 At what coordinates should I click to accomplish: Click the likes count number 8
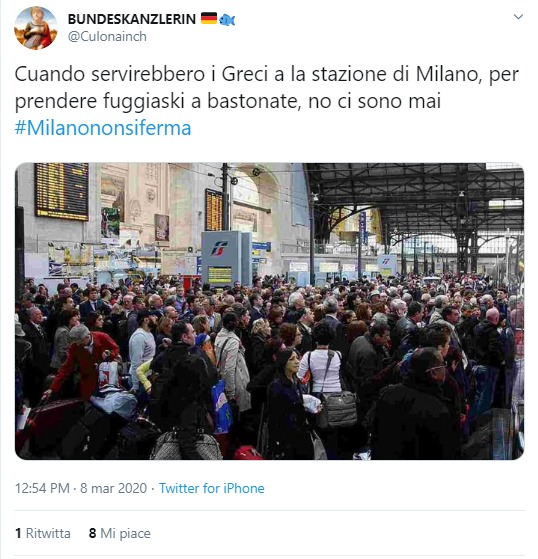(x=92, y=533)
